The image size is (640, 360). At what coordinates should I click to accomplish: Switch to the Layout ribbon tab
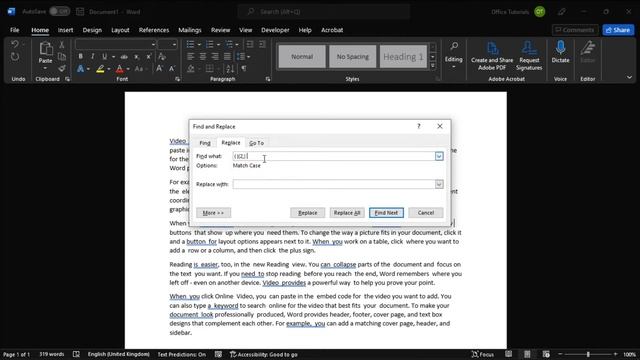[x=120, y=30]
